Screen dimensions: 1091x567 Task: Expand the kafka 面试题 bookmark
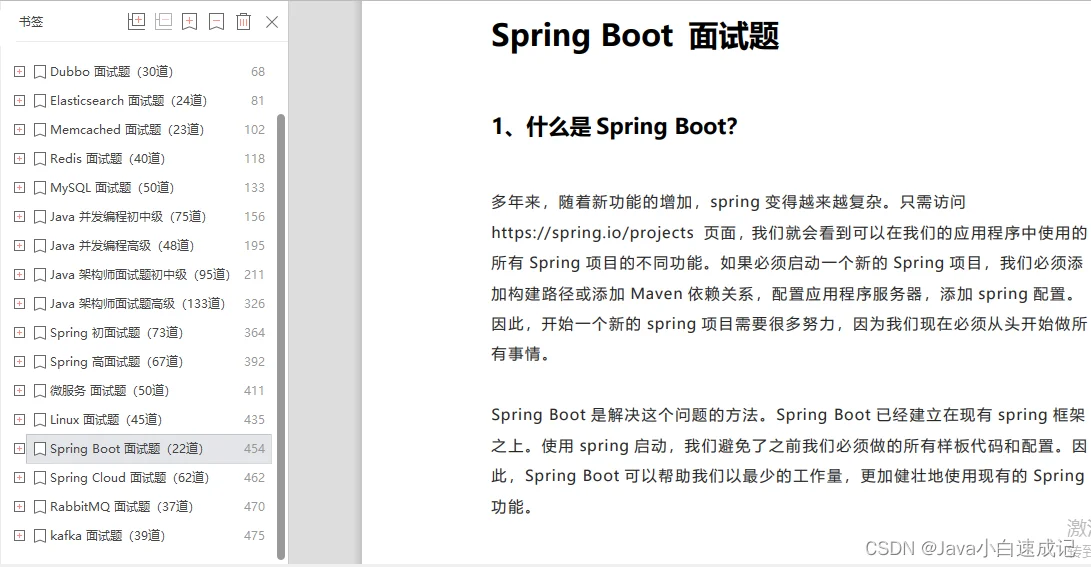coord(19,536)
